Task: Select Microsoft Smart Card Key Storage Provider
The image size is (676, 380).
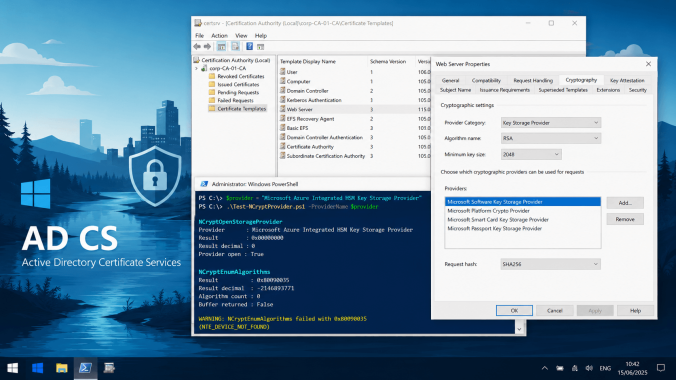Action: pos(523,220)
